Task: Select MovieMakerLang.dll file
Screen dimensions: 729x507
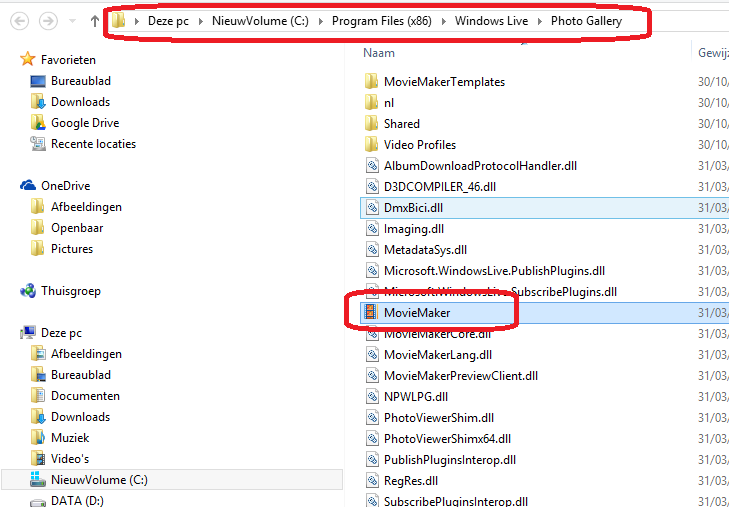Action: pyautogui.click(x=438, y=355)
